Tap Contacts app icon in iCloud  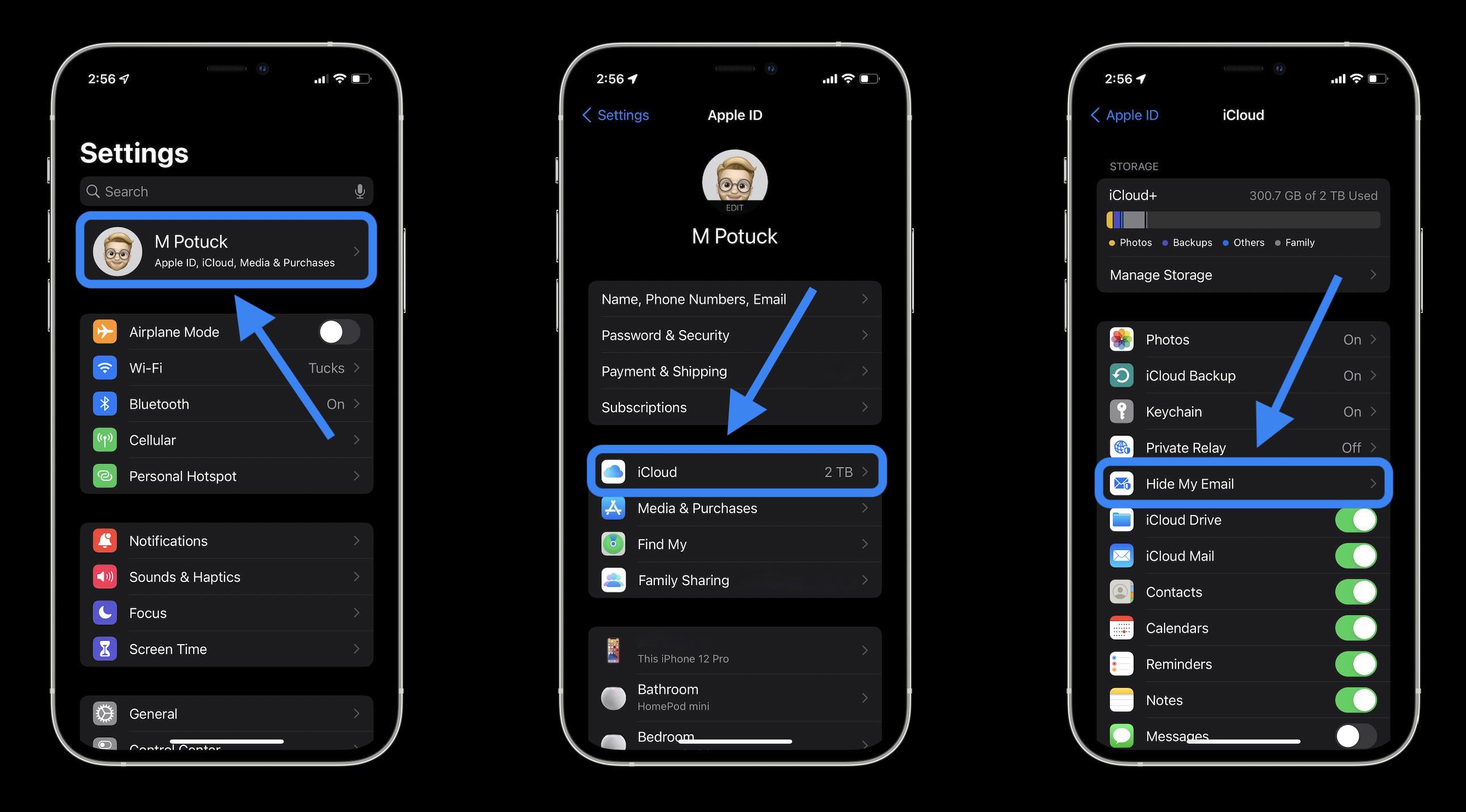coord(1121,591)
